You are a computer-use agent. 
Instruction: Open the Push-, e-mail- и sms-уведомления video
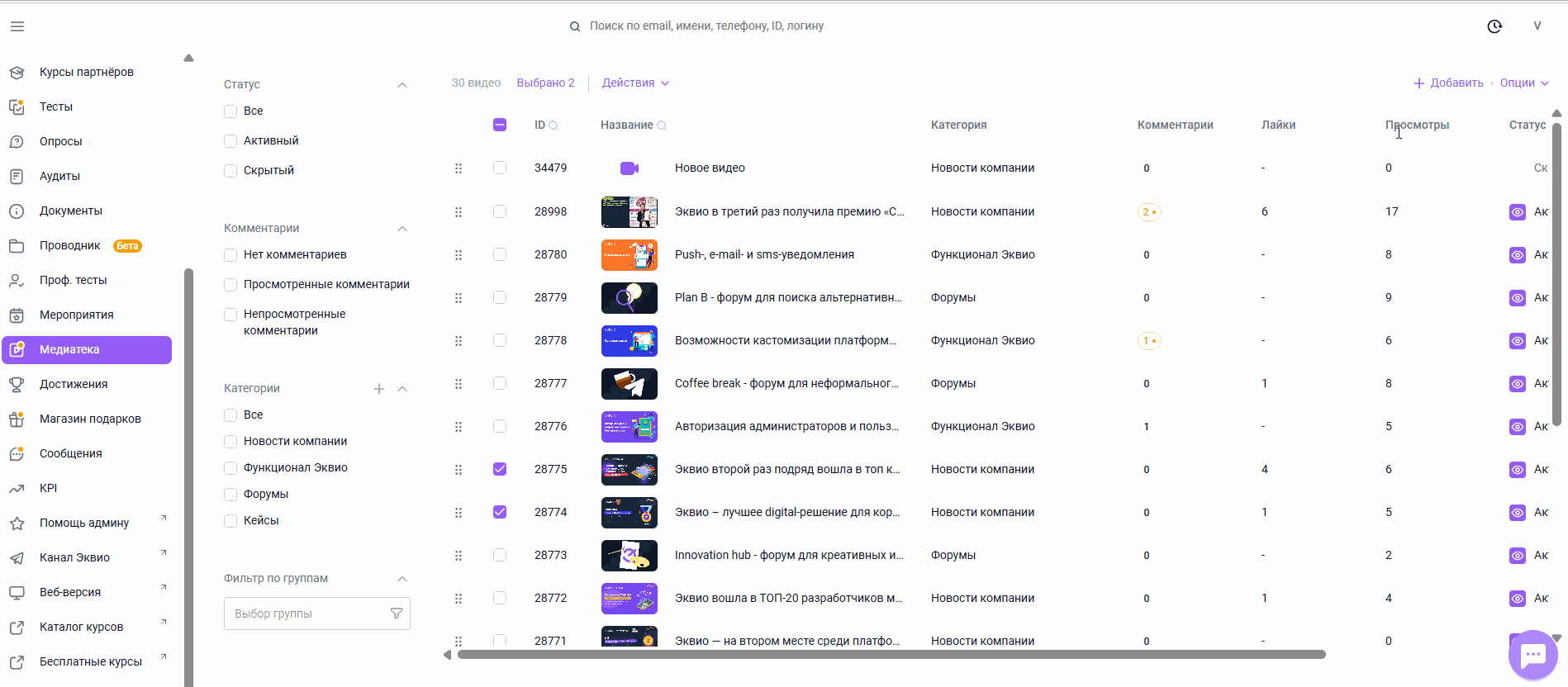[x=764, y=255]
